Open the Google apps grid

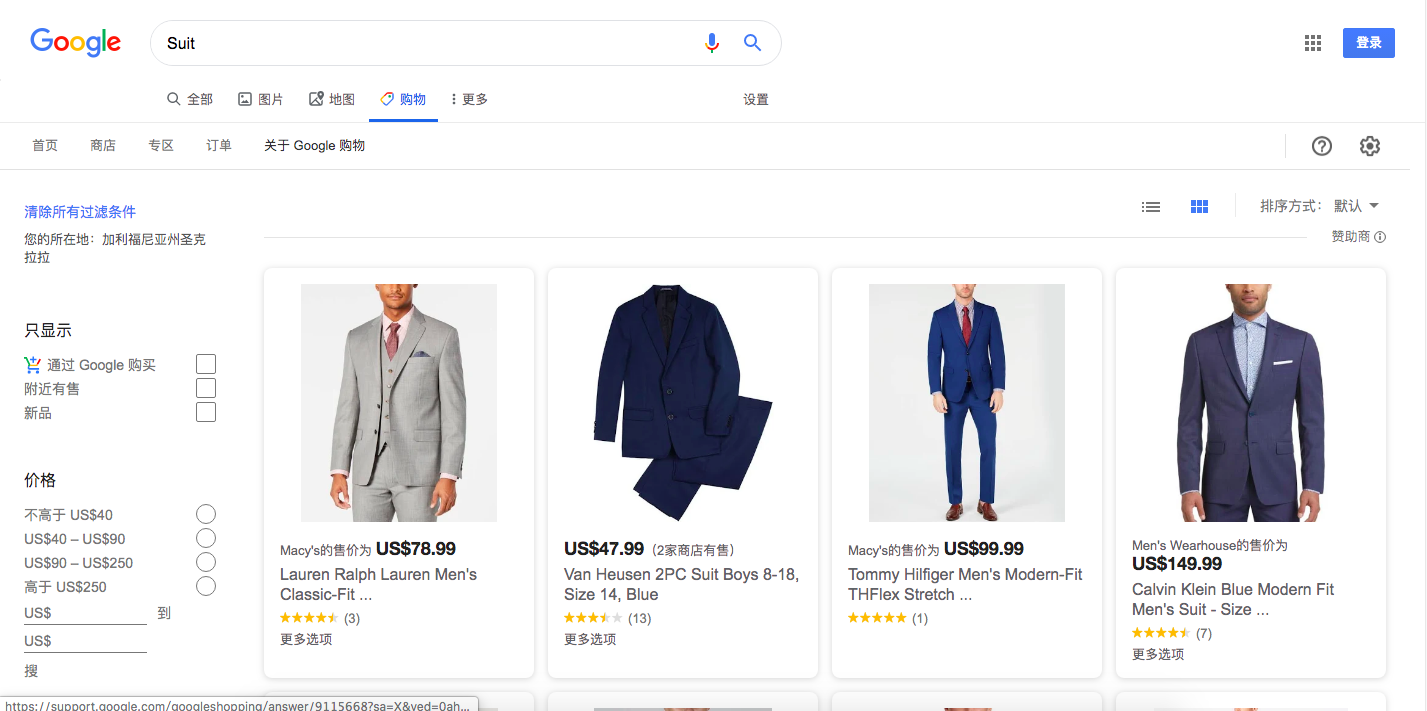click(x=1313, y=43)
